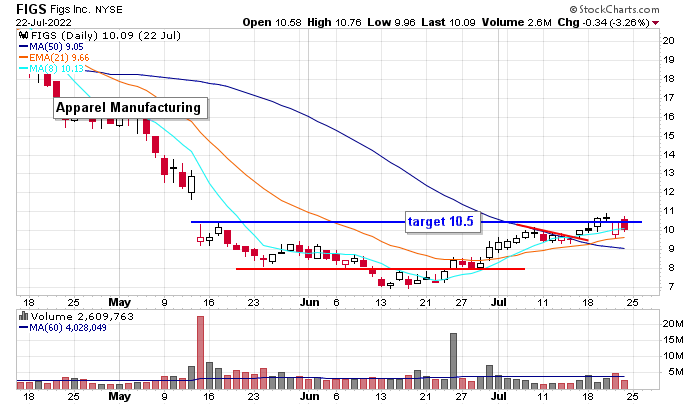Click the FIGS ticker symbol title
This screenshot has height=405, width=700.
coord(31,9)
